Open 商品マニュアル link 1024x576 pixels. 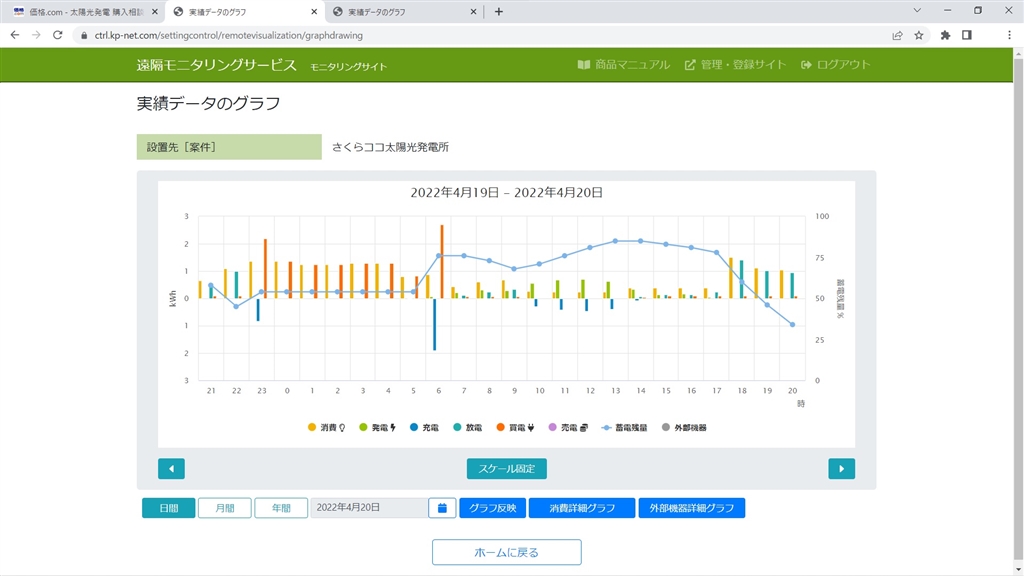tap(624, 65)
